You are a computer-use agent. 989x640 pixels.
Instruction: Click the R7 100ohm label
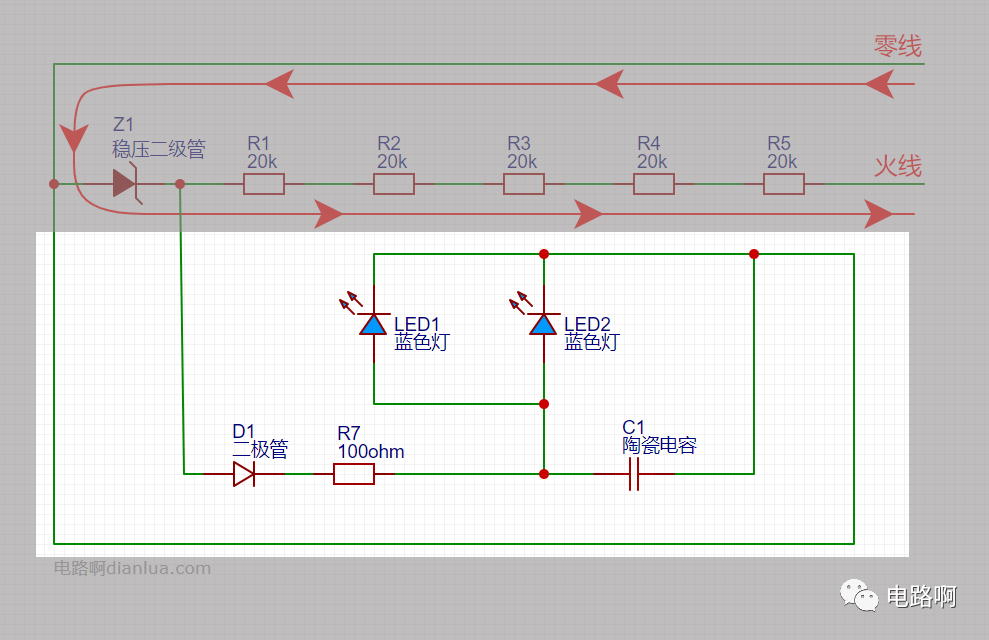371,443
